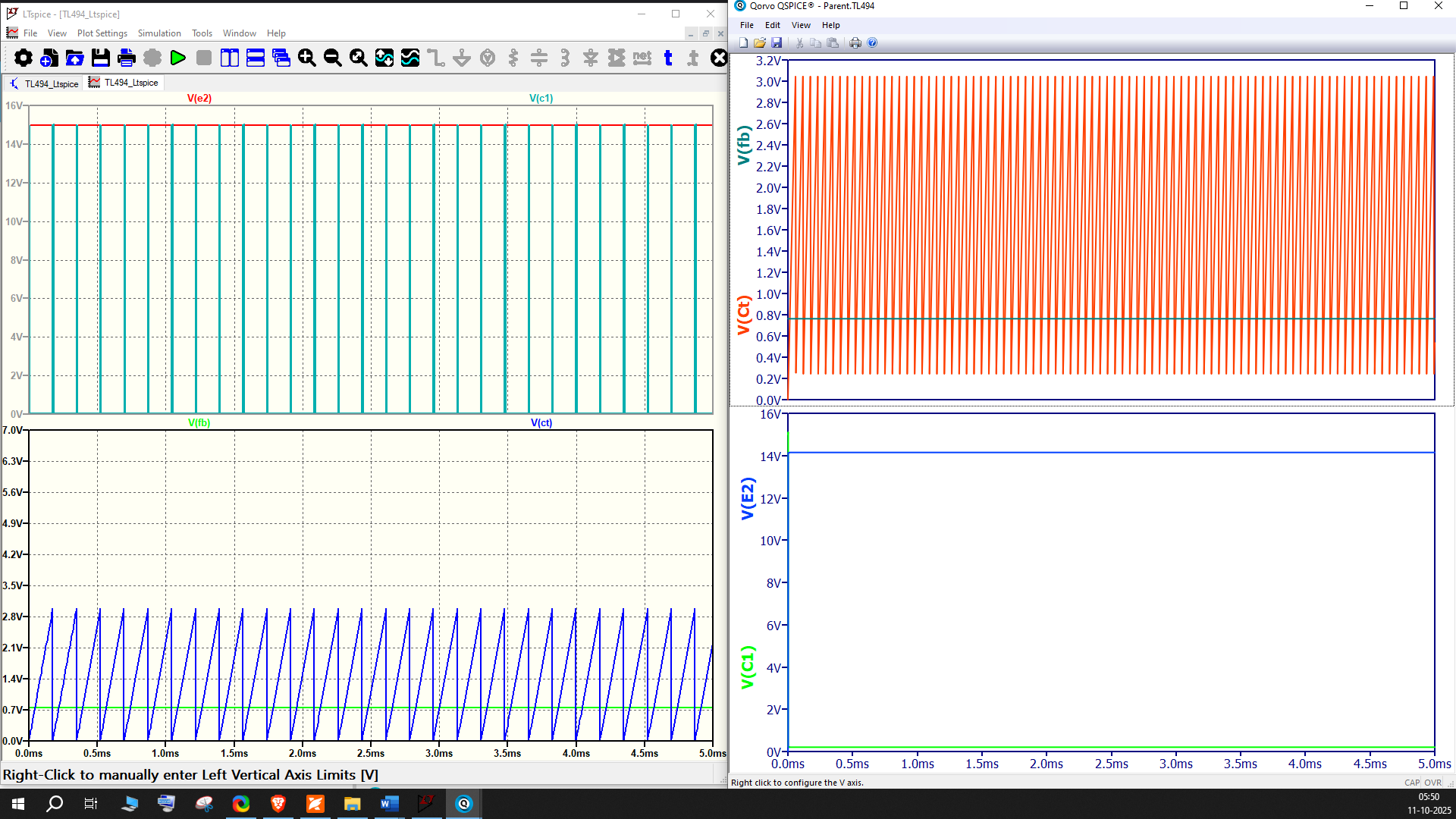The width and height of the screenshot is (1456, 819).
Task: Click the LTspice Save disk icon
Action: pos(100,58)
